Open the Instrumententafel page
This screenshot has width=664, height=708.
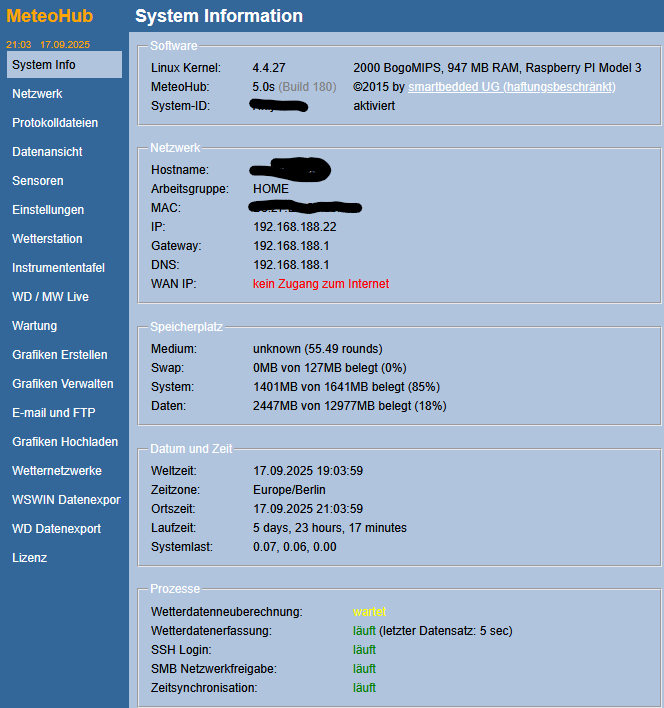[59, 268]
